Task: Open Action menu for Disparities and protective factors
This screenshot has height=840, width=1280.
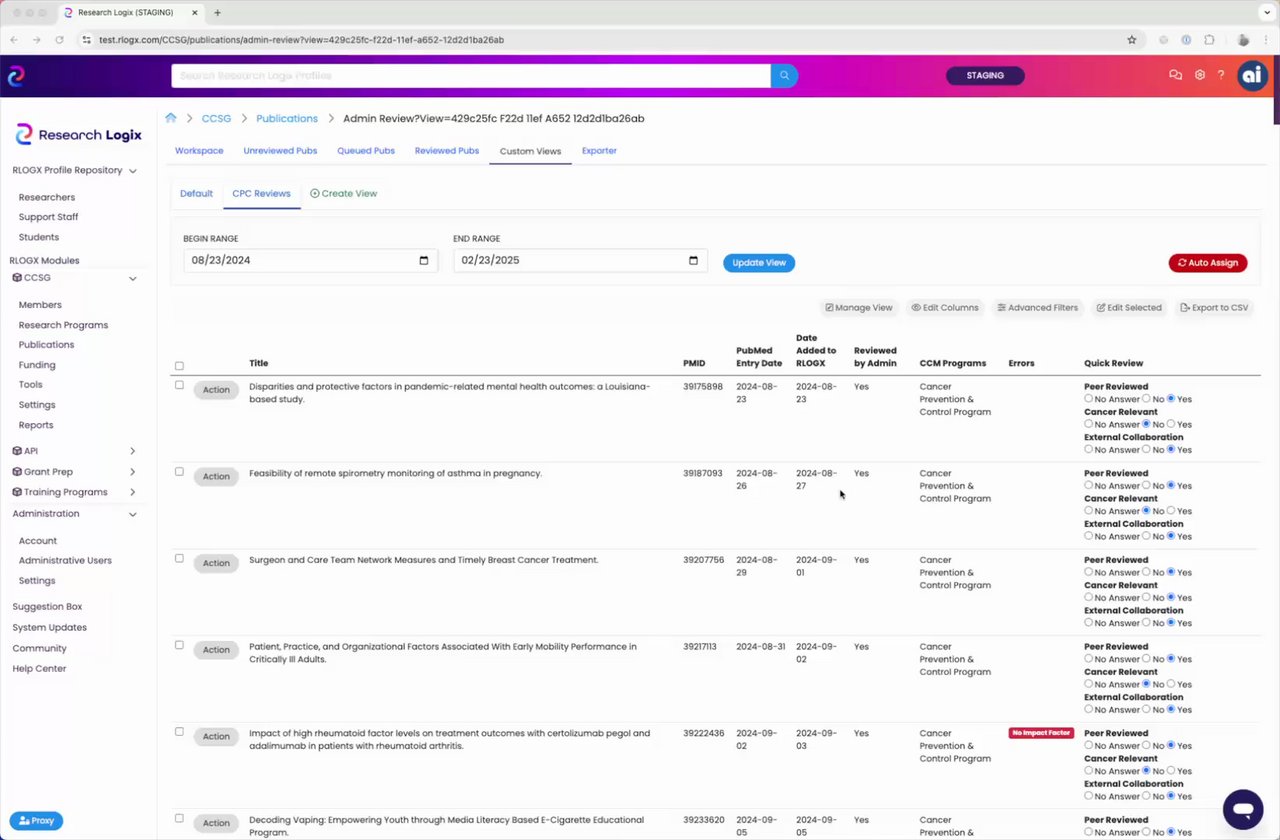Action: tap(216, 390)
